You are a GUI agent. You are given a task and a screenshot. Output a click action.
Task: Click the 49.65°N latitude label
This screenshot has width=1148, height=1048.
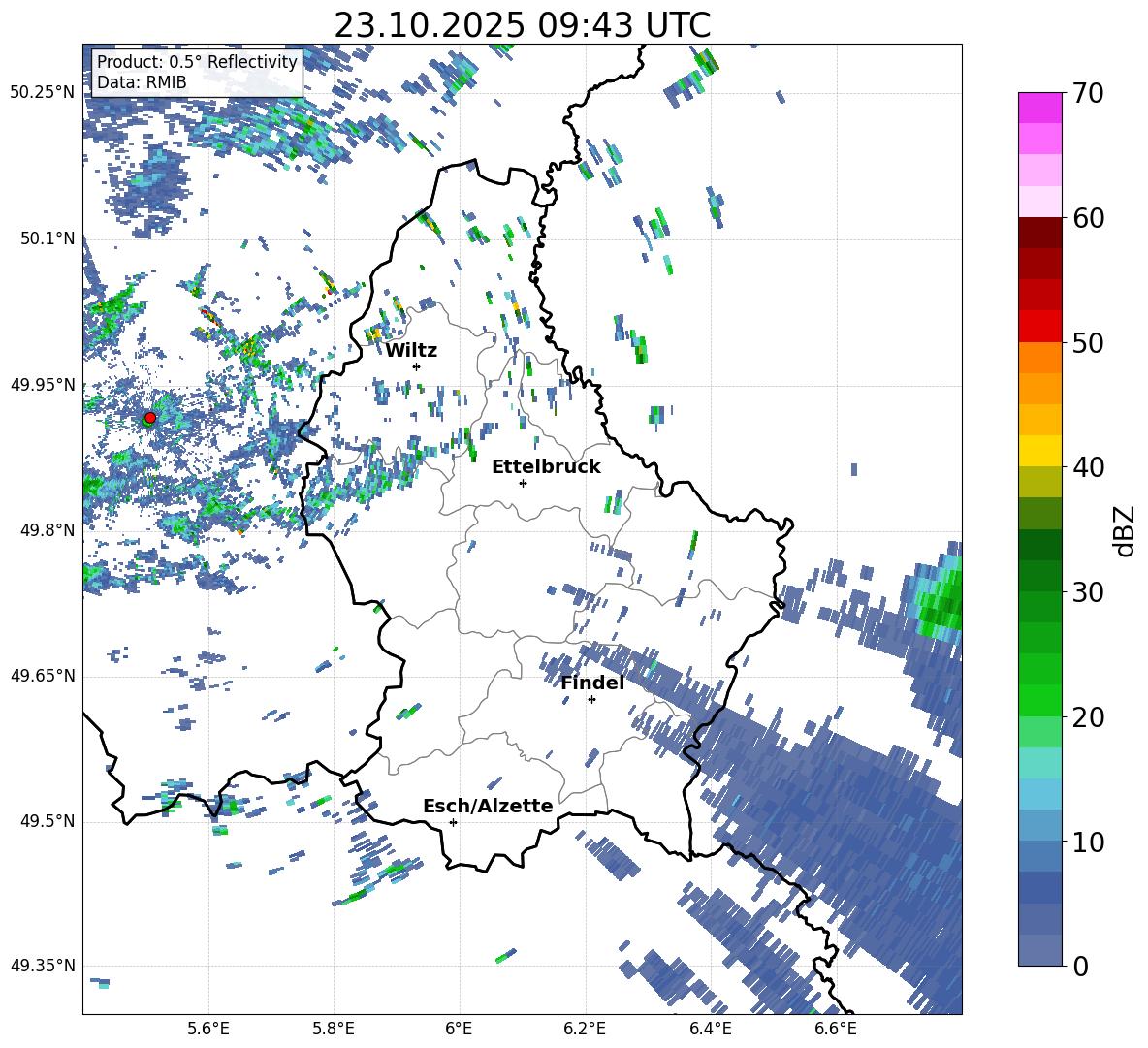43,676
